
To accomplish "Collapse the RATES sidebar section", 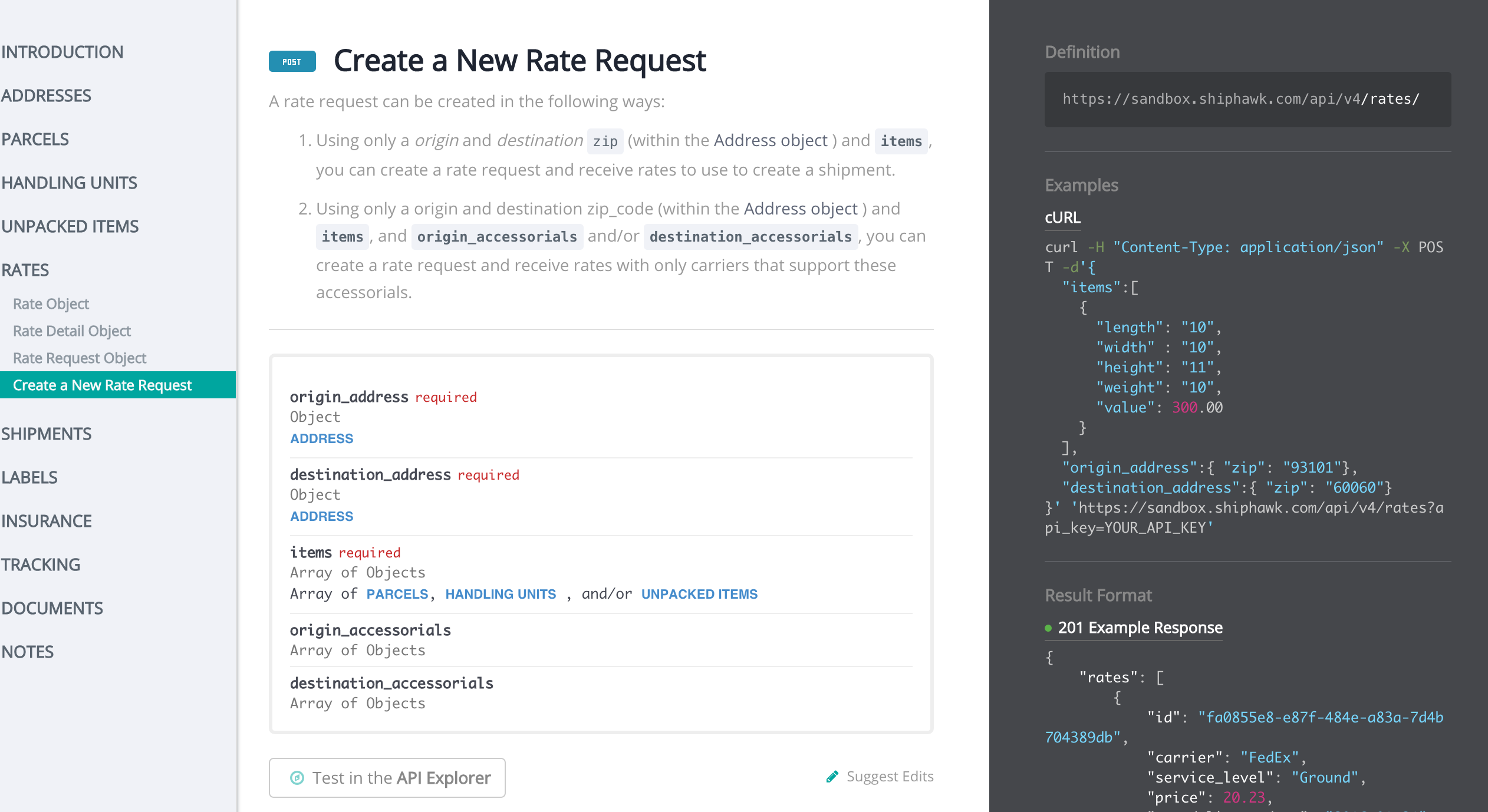I will [x=25, y=270].
